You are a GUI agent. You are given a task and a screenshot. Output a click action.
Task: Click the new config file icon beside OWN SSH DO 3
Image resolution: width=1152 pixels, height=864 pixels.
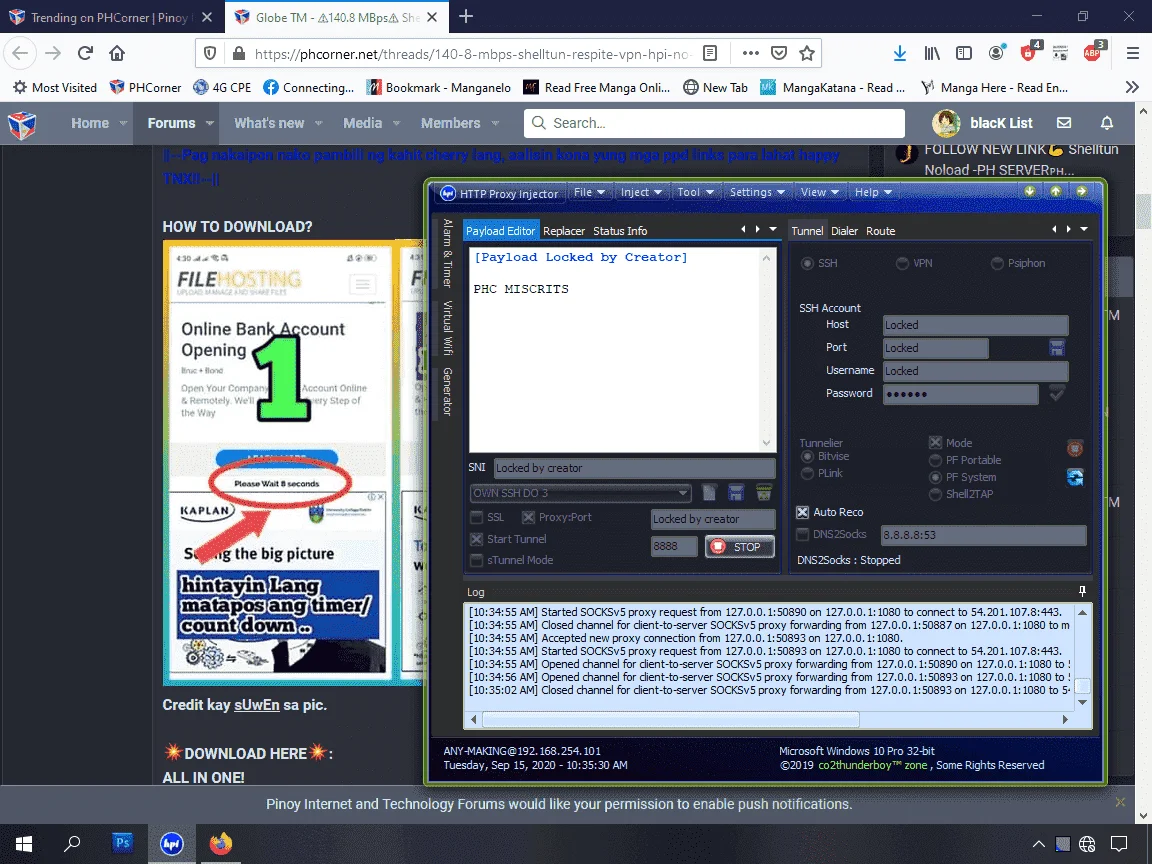click(x=709, y=492)
